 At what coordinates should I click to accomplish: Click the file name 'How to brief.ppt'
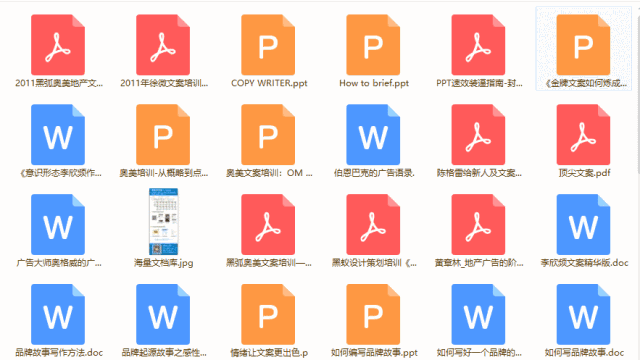[374, 83]
